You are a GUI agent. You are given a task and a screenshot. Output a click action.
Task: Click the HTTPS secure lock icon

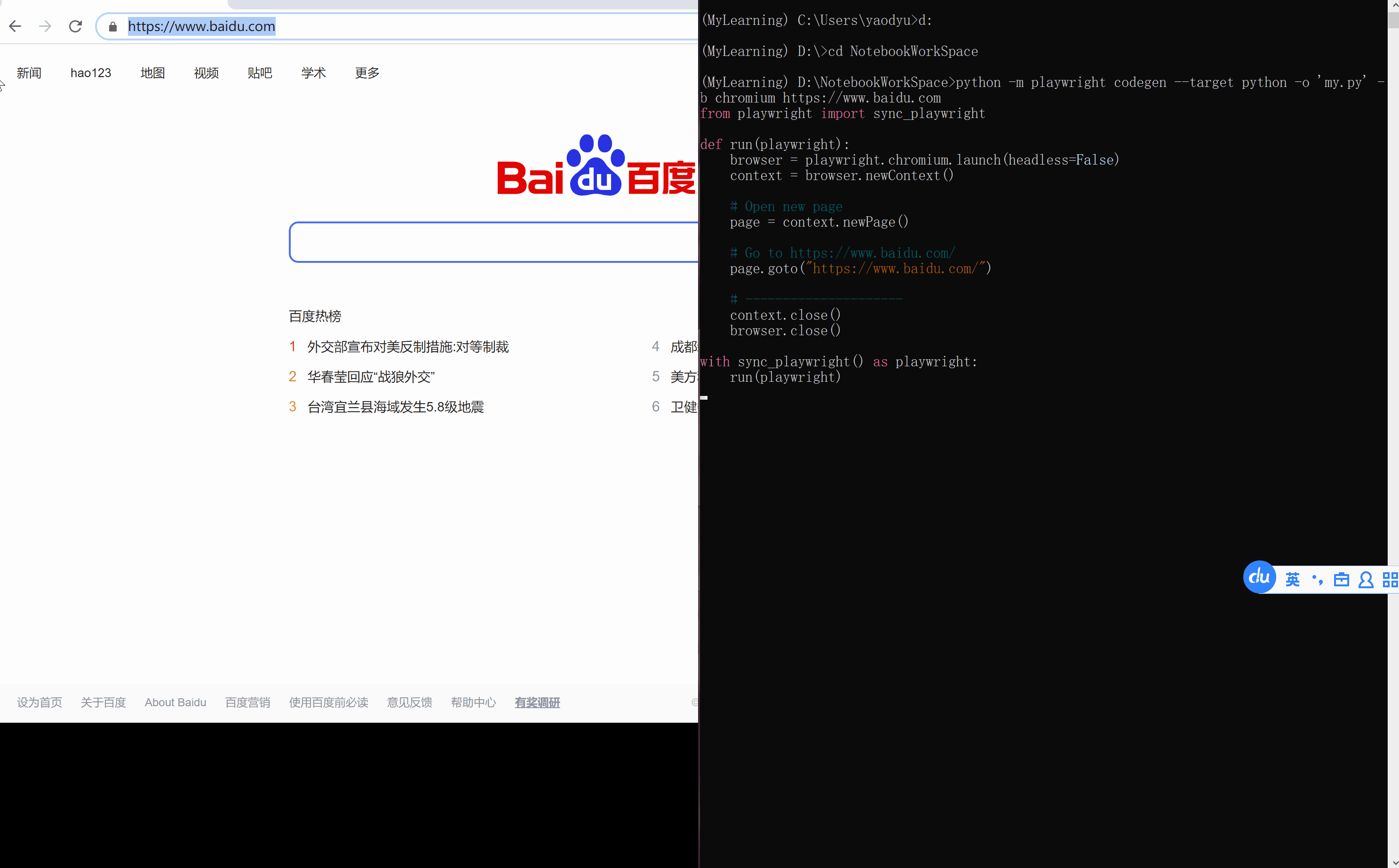click(x=113, y=26)
